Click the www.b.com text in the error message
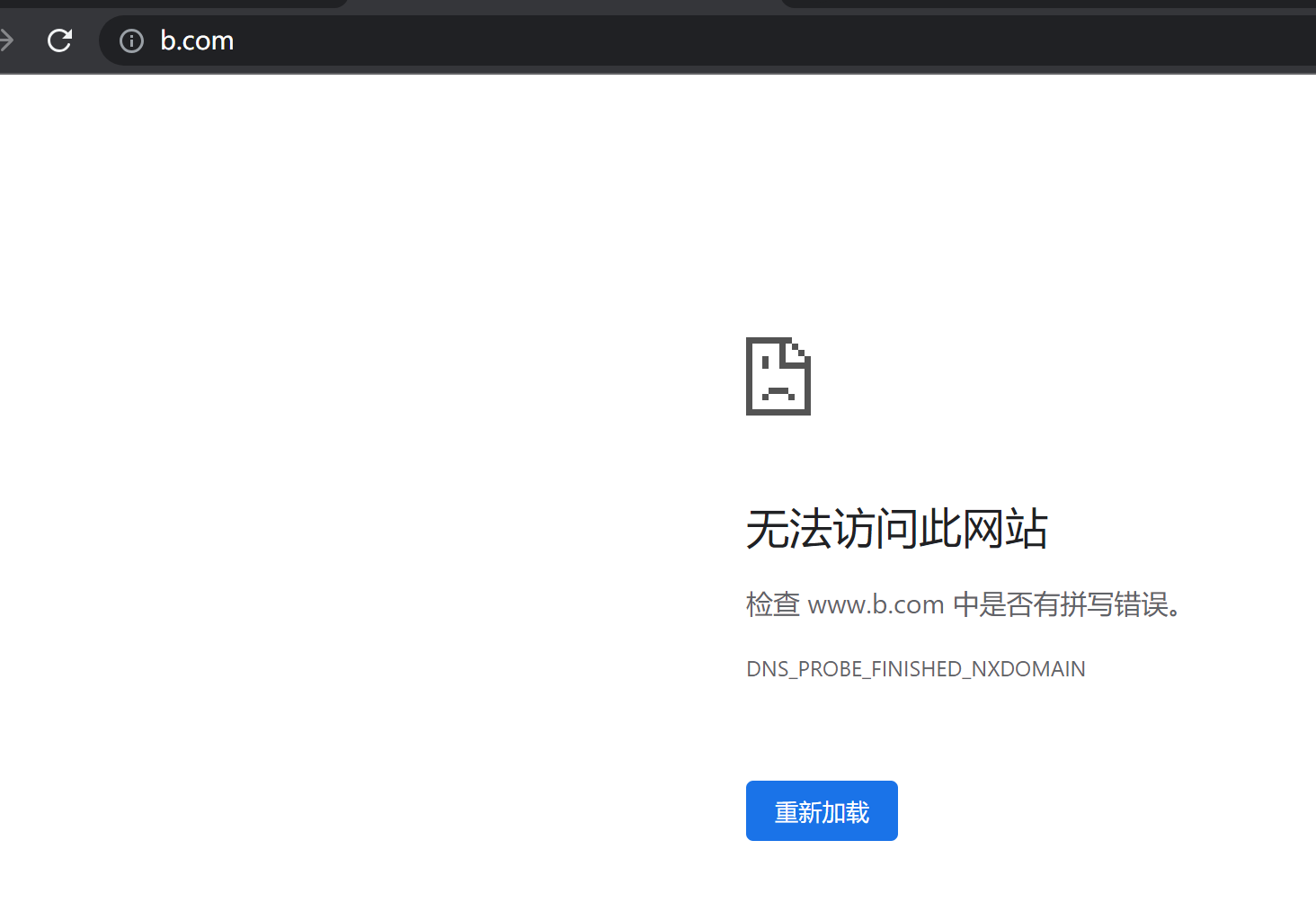 876,603
